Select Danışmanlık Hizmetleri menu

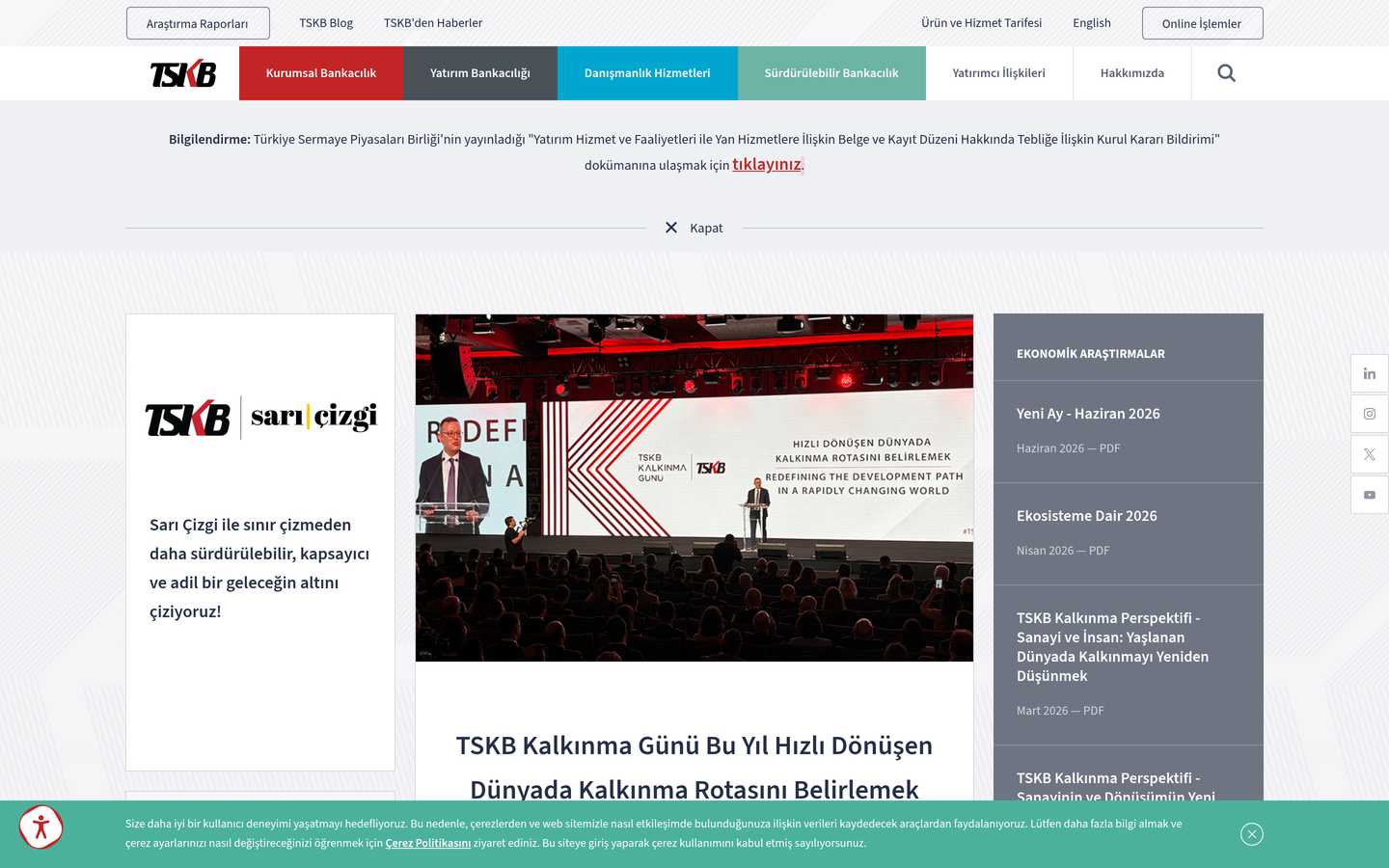tap(647, 73)
